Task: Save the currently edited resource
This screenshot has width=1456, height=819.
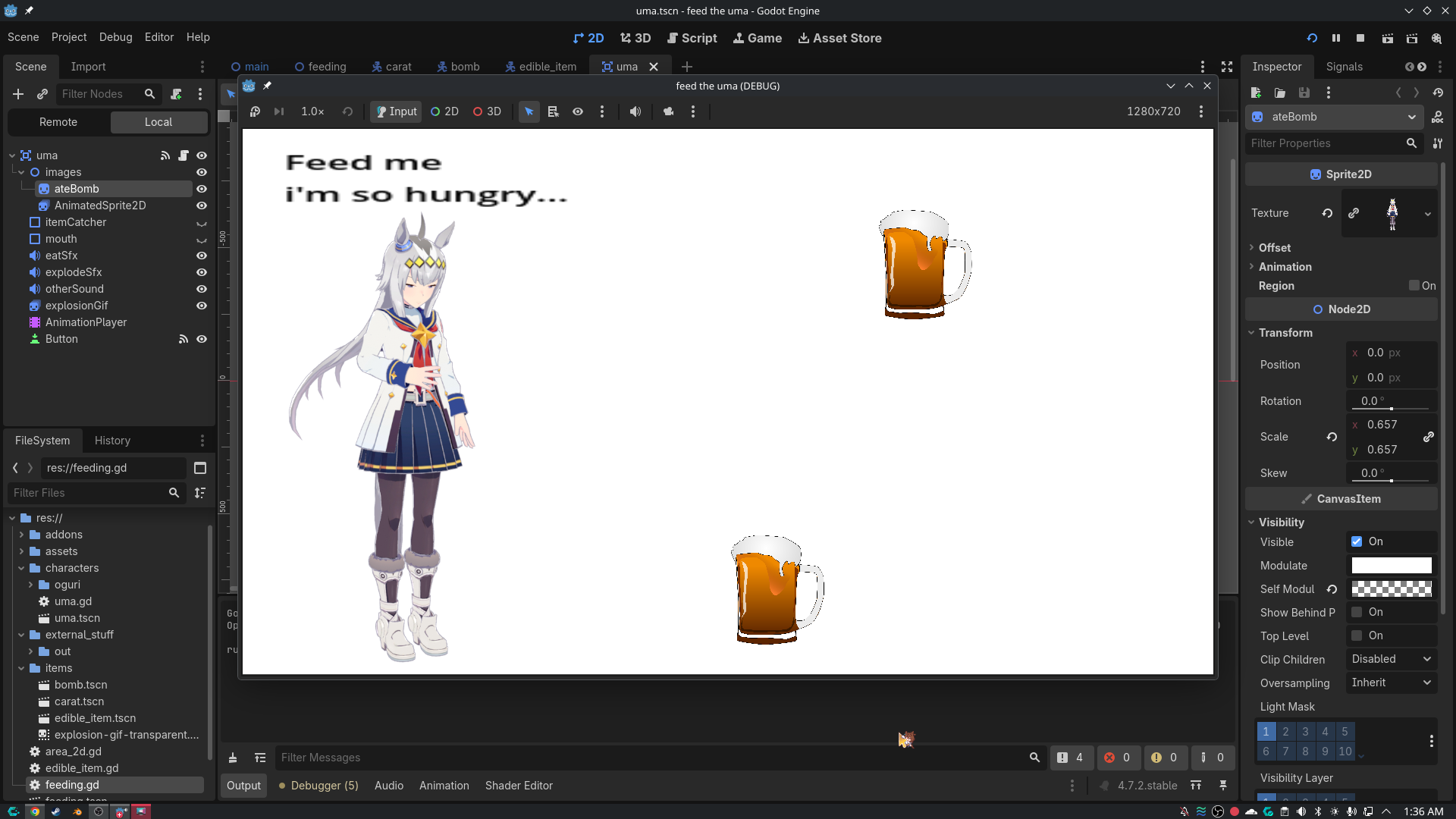Action: (x=1304, y=93)
